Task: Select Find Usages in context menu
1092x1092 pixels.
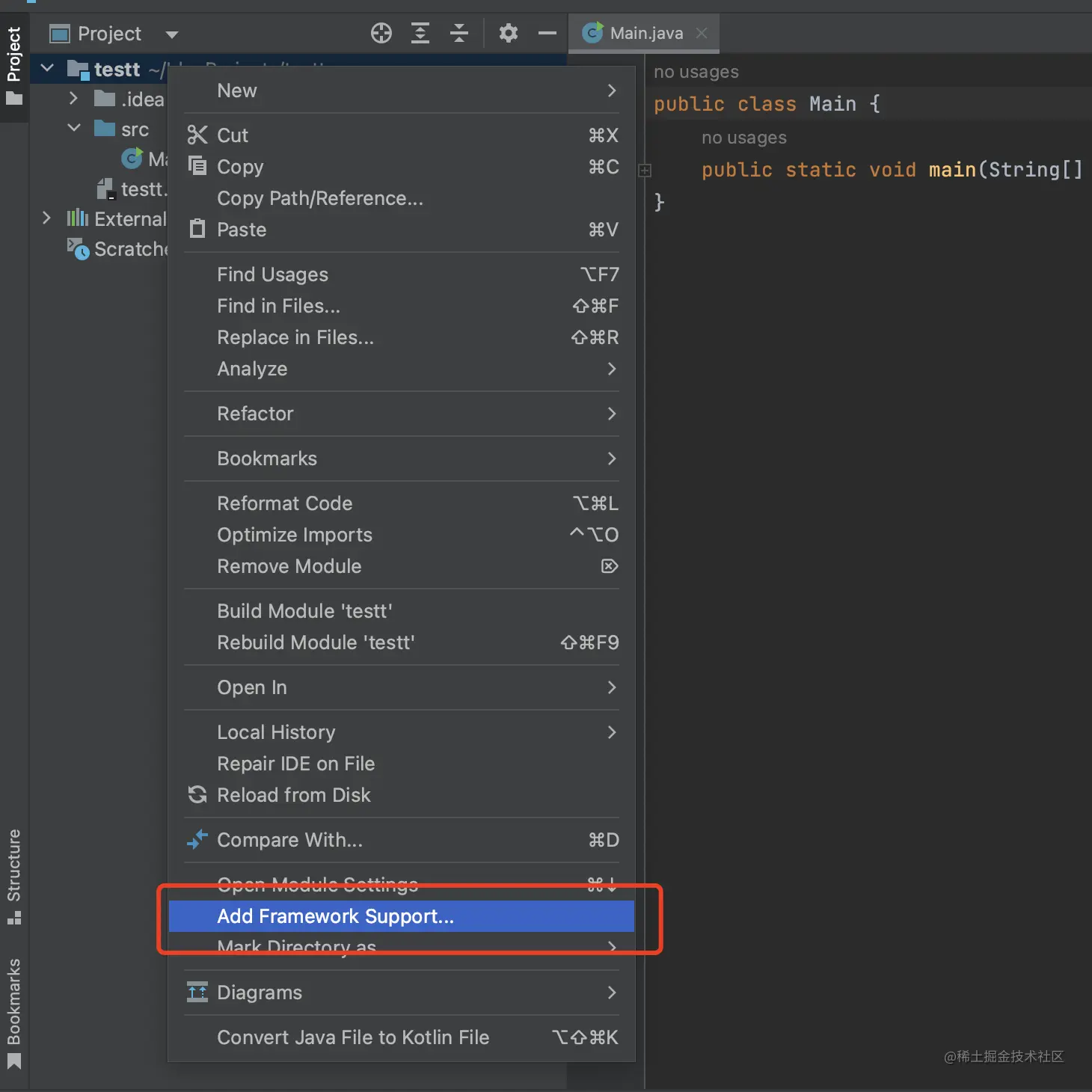Action: (x=402, y=274)
